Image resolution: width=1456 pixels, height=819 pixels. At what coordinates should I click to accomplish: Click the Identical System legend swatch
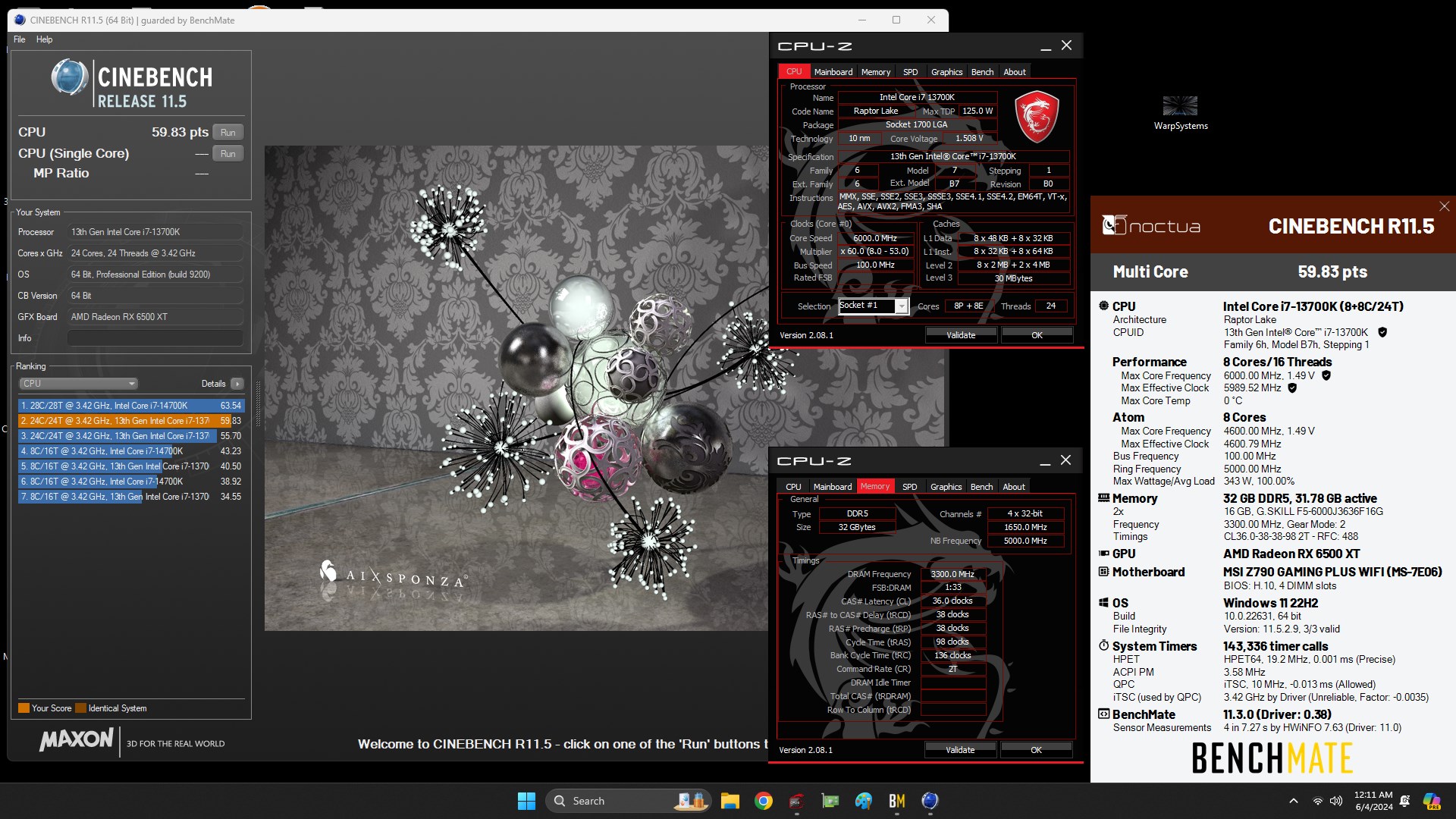point(80,708)
